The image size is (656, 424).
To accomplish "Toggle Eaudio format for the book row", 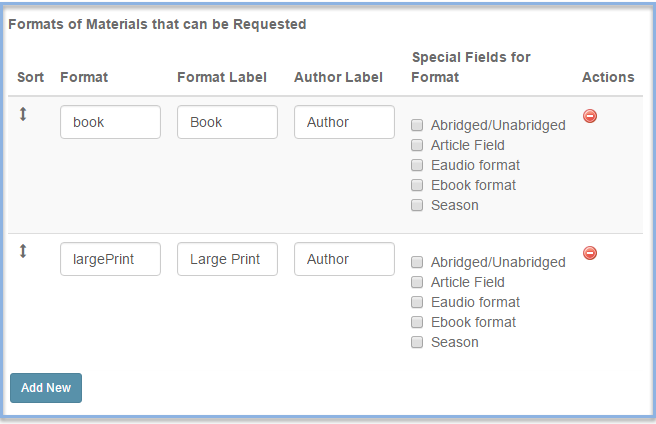I will click(x=417, y=165).
